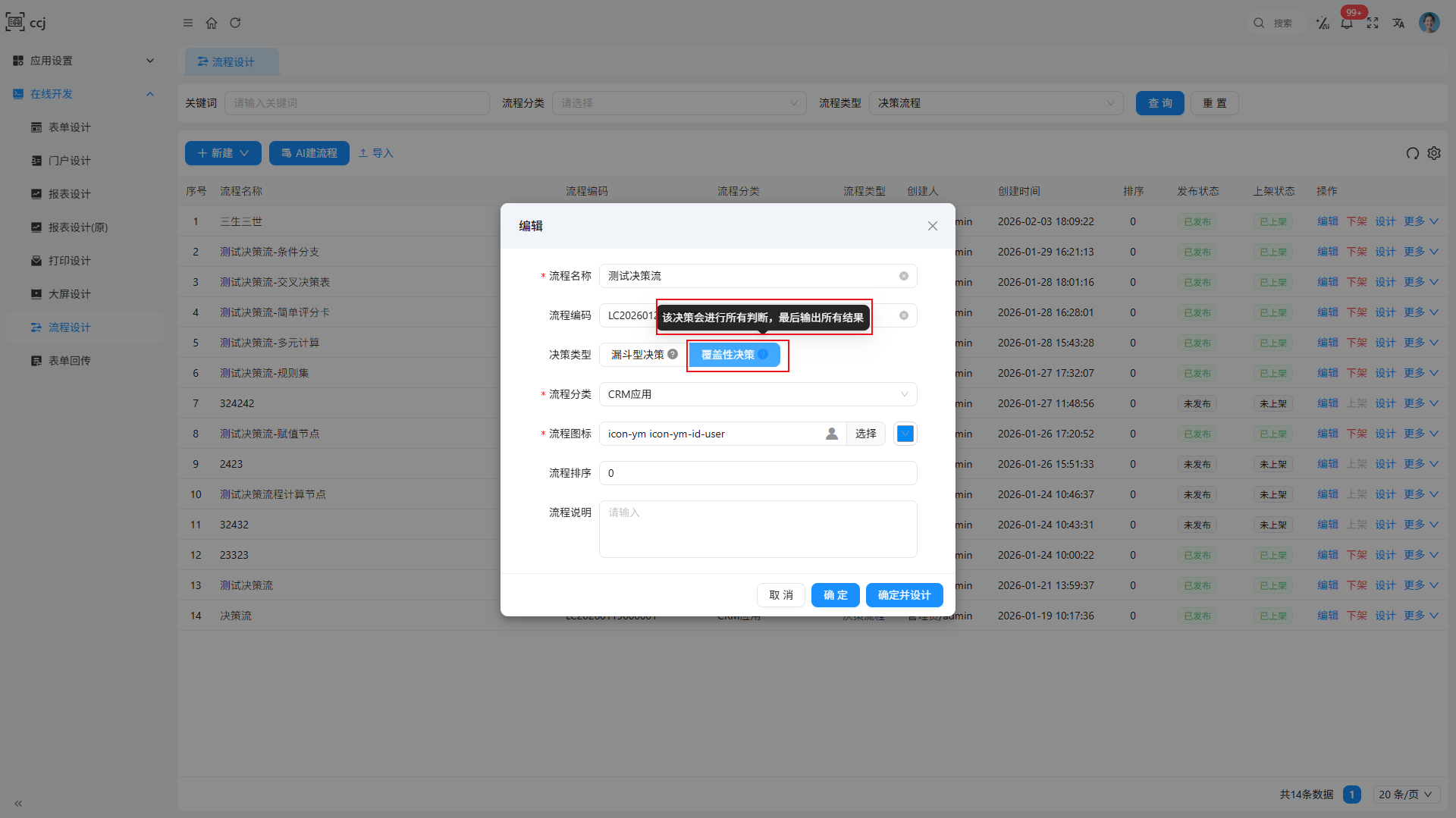The image size is (1456, 818).
Task: Expand the 应用设置 sidebar menu
Action: pos(83,61)
